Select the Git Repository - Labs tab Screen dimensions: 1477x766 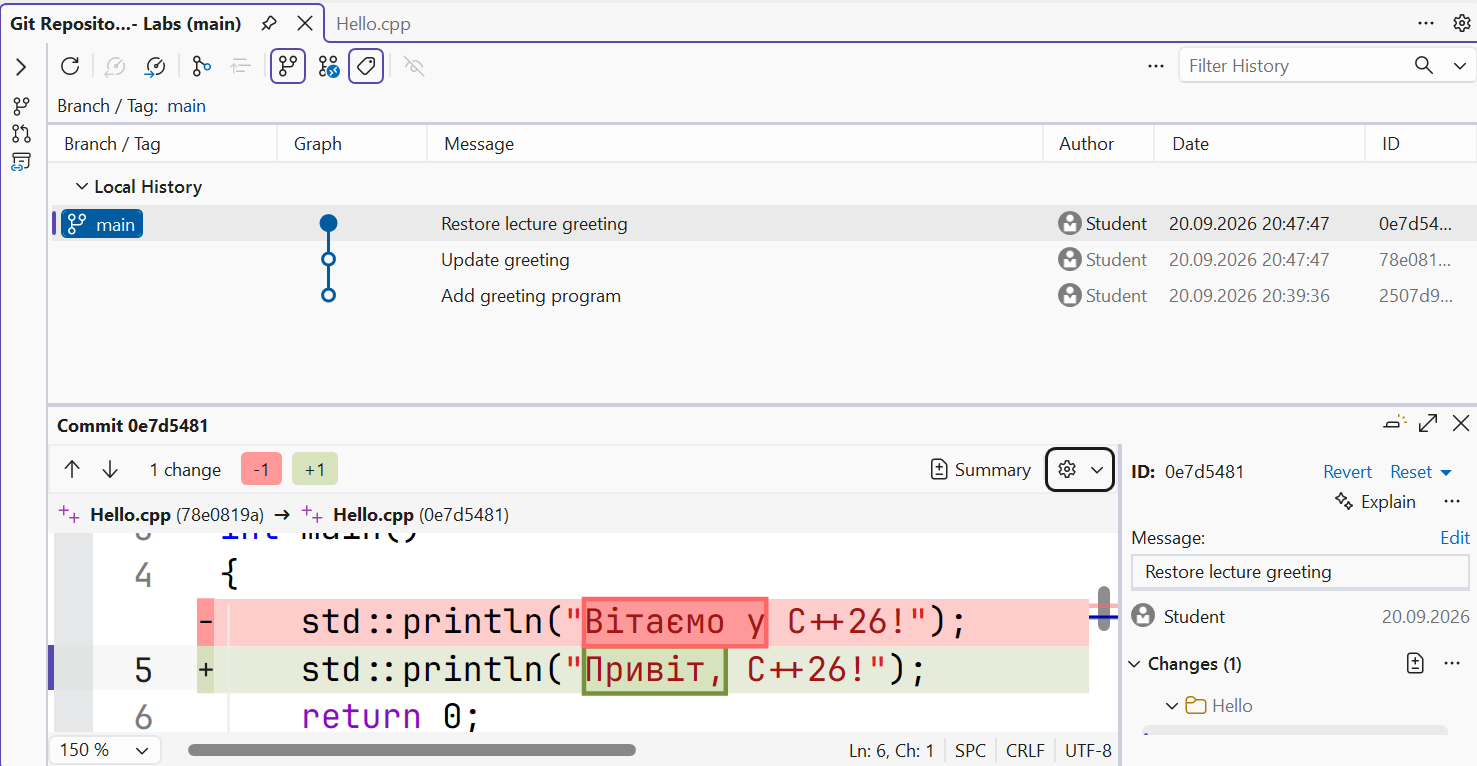(126, 23)
